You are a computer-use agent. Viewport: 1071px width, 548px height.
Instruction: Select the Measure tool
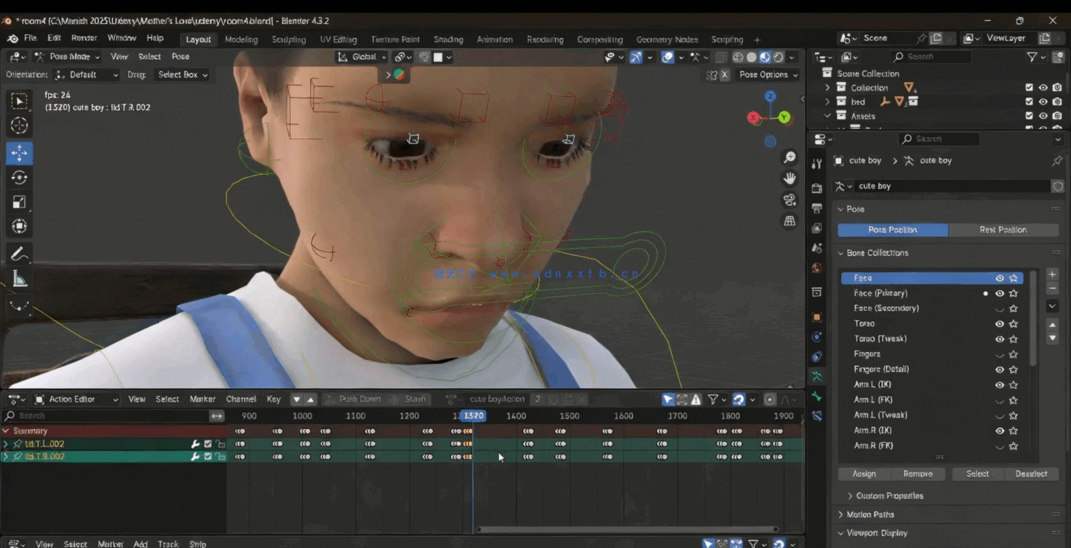click(x=19, y=279)
